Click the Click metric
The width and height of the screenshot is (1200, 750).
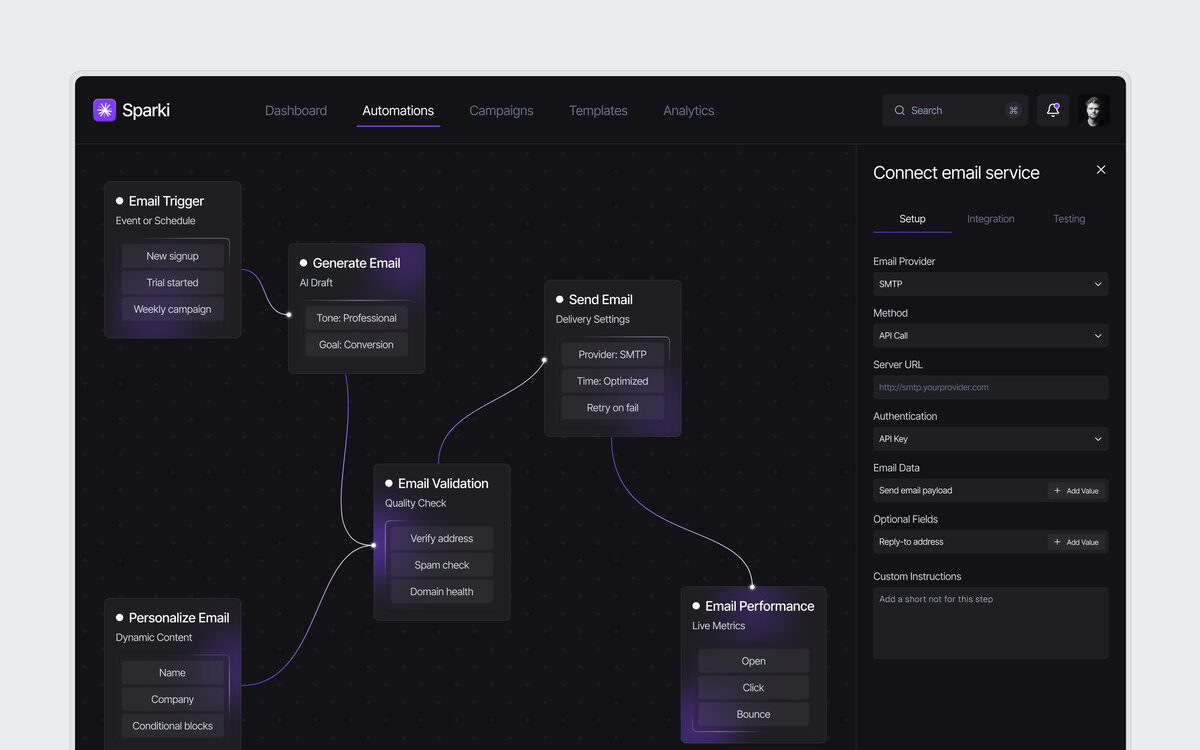coord(753,688)
